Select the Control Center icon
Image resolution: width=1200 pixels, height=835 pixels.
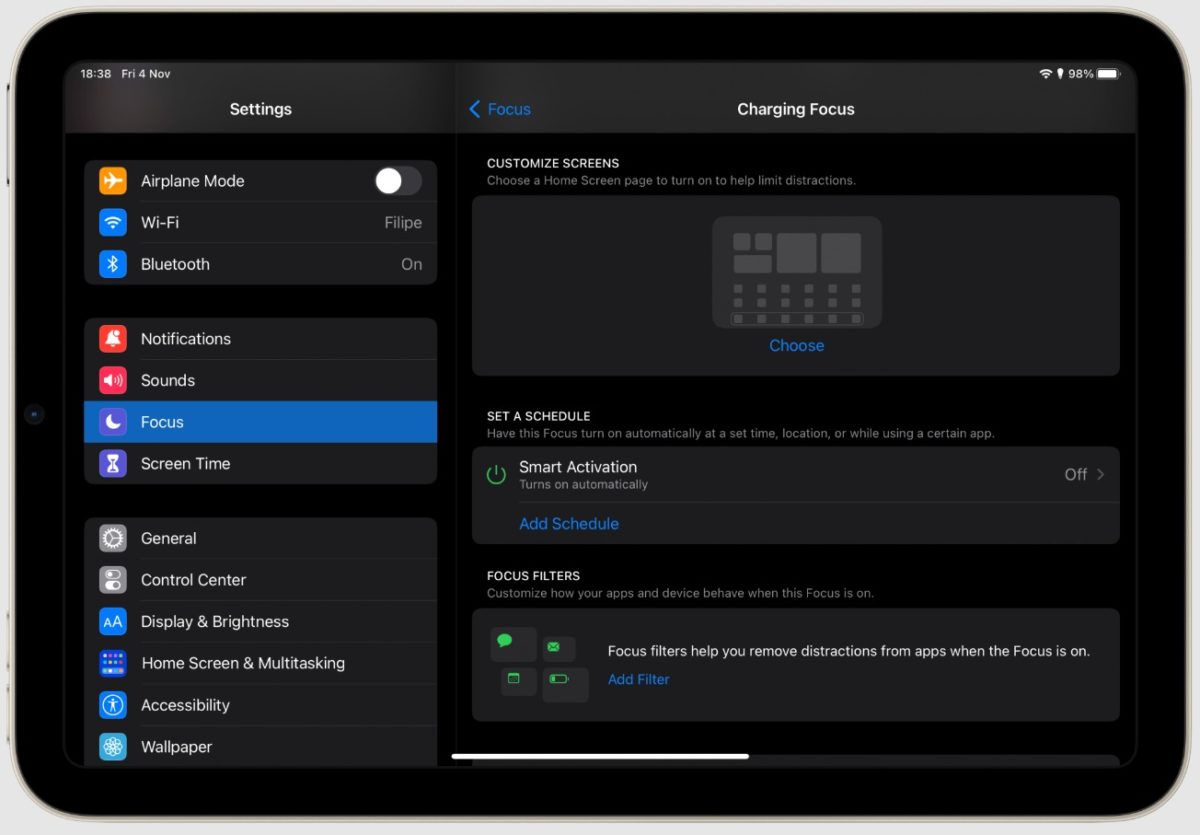[113, 580]
